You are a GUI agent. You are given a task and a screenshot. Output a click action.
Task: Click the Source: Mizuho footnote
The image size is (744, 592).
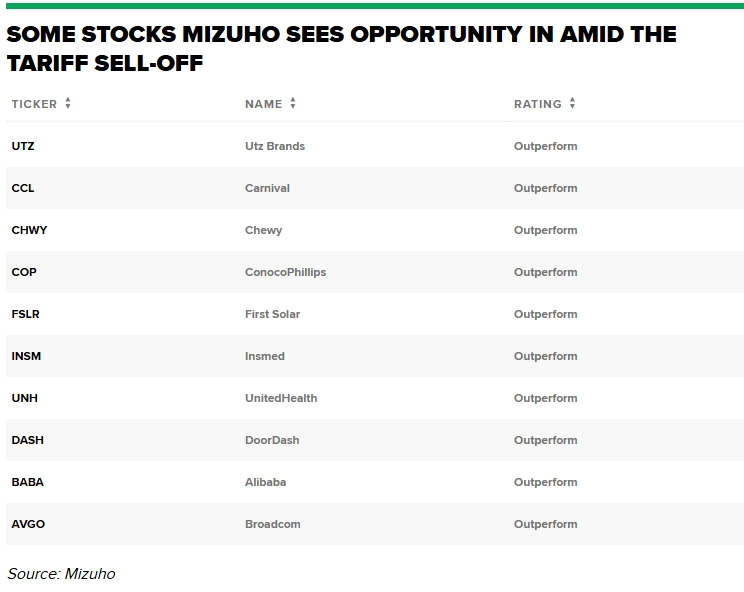click(61, 574)
